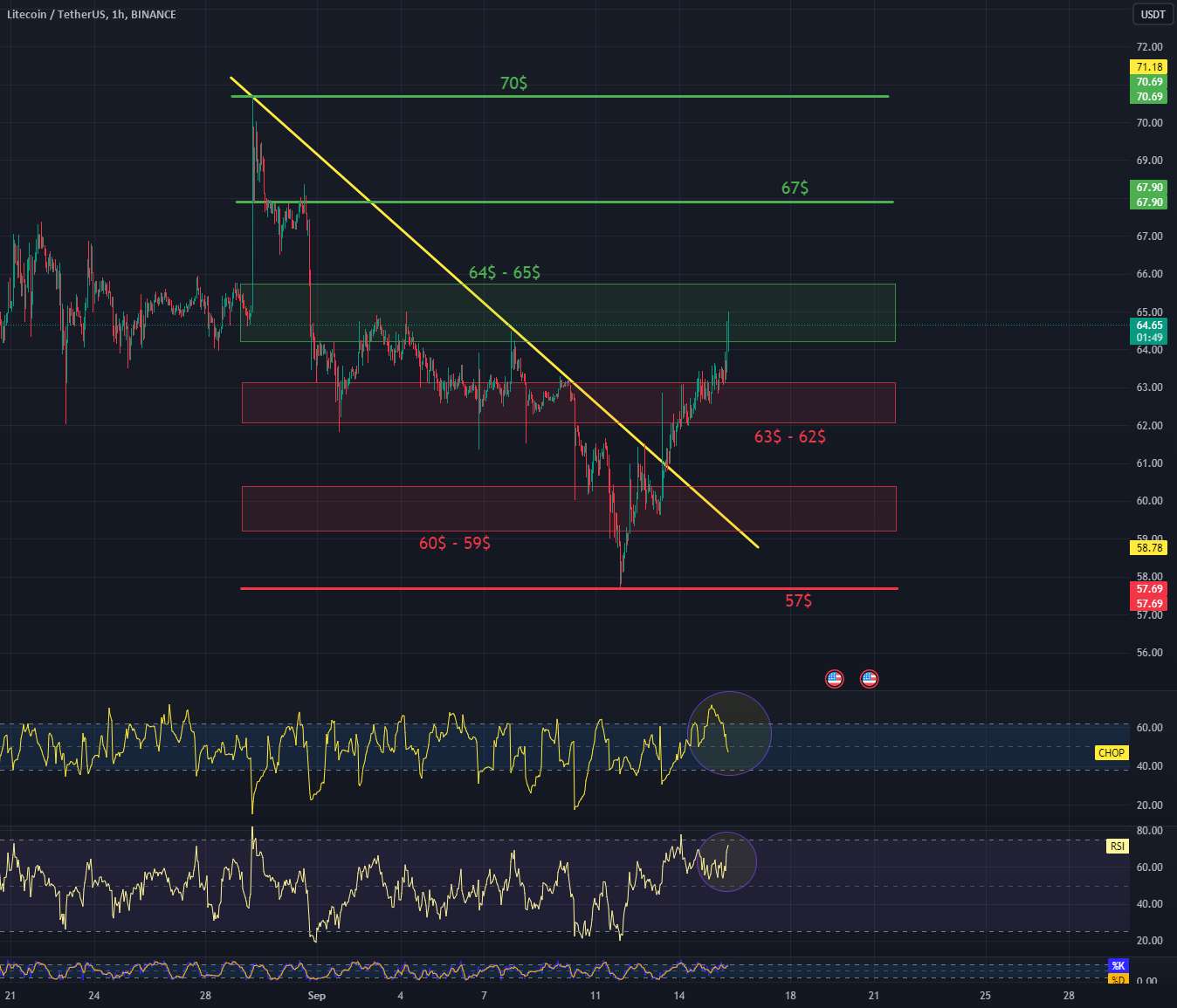Viewport: 1177px width, 1008px height.
Task: Click the 'Sep' date axis label
Action: point(316,996)
